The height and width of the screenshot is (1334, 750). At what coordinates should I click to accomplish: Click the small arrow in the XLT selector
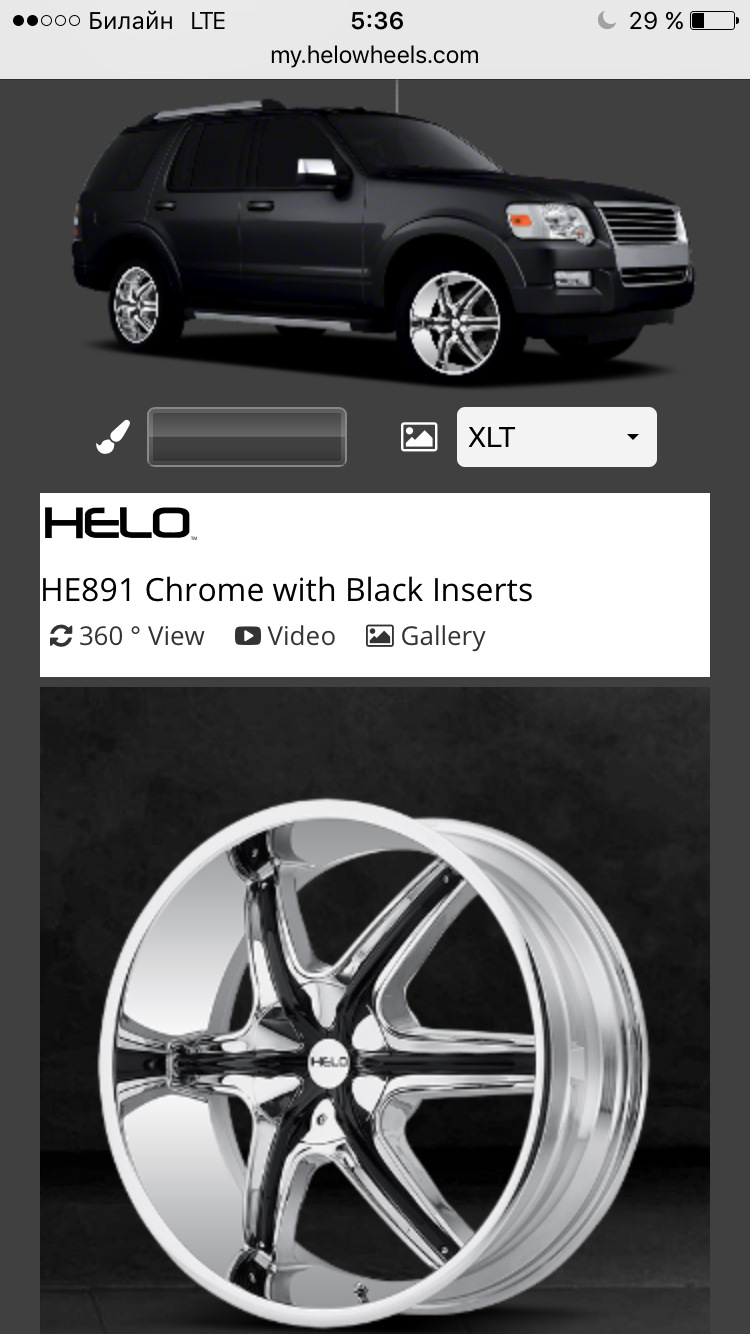[632, 438]
